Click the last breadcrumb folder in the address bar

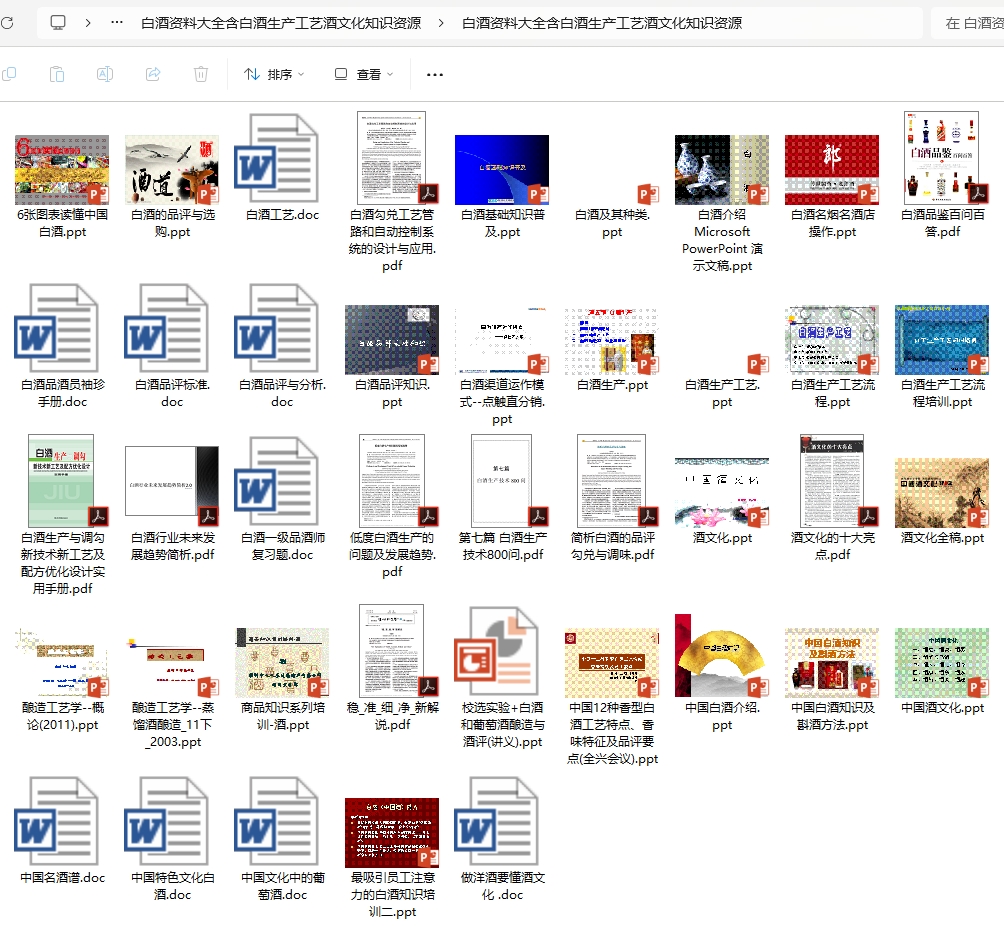click(x=601, y=22)
